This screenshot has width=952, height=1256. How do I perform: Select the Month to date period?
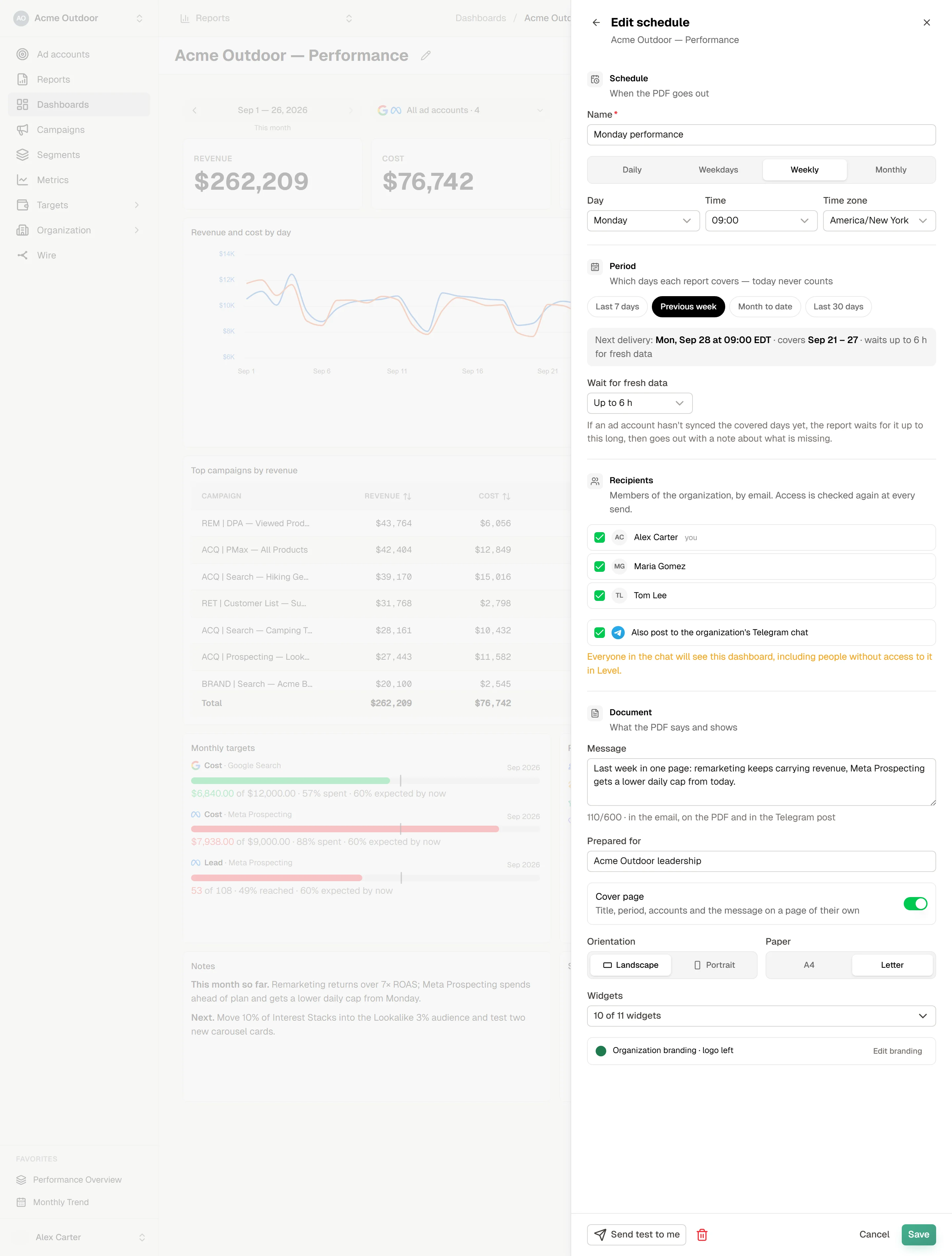[x=765, y=307]
